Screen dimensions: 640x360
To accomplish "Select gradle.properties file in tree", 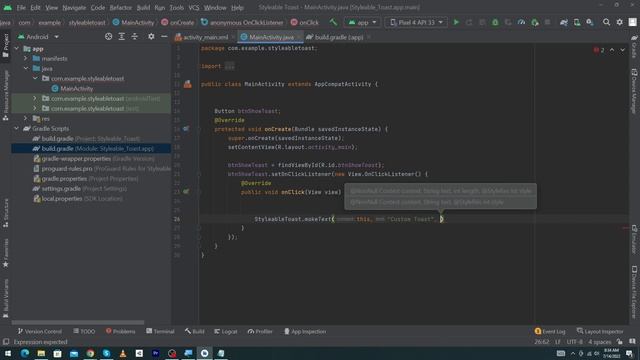I will pyautogui.click(x=85, y=179).
